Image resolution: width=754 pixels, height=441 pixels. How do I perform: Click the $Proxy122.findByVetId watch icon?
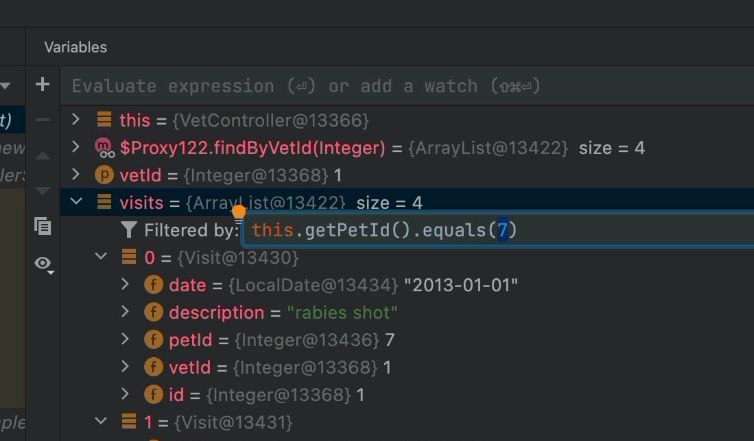coord(104,148)
